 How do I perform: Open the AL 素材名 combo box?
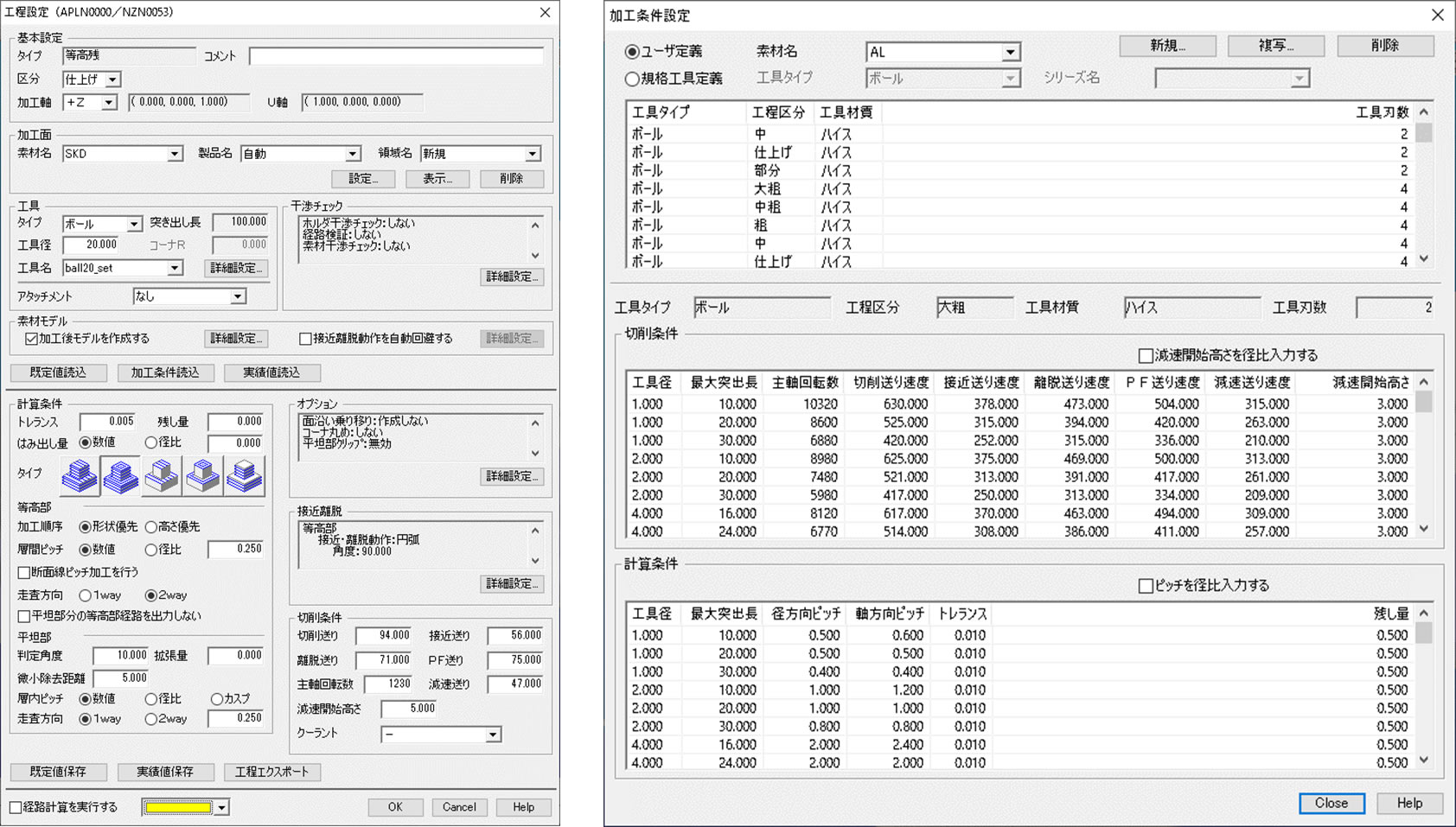coord(1009,53)
